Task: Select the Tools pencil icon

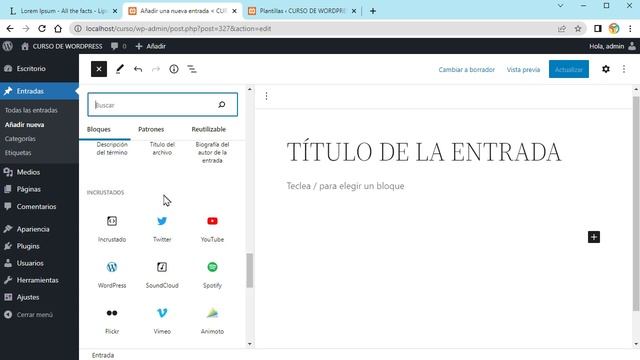Action: point(120,69)
